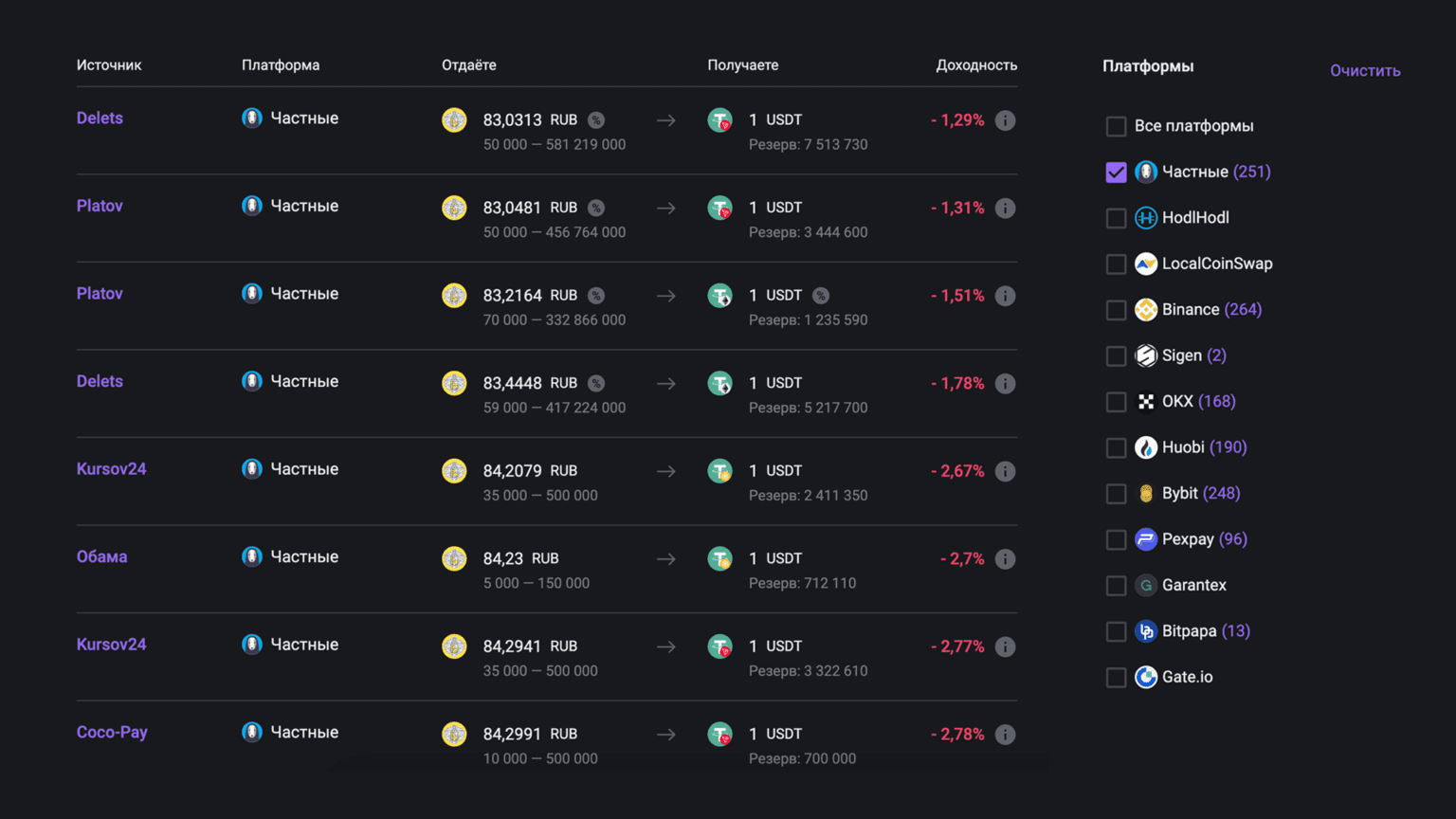Viewport: 1456px width, 819px height.
Task: Check the Garantex platform checkbox
Action: click(1116, 586)
